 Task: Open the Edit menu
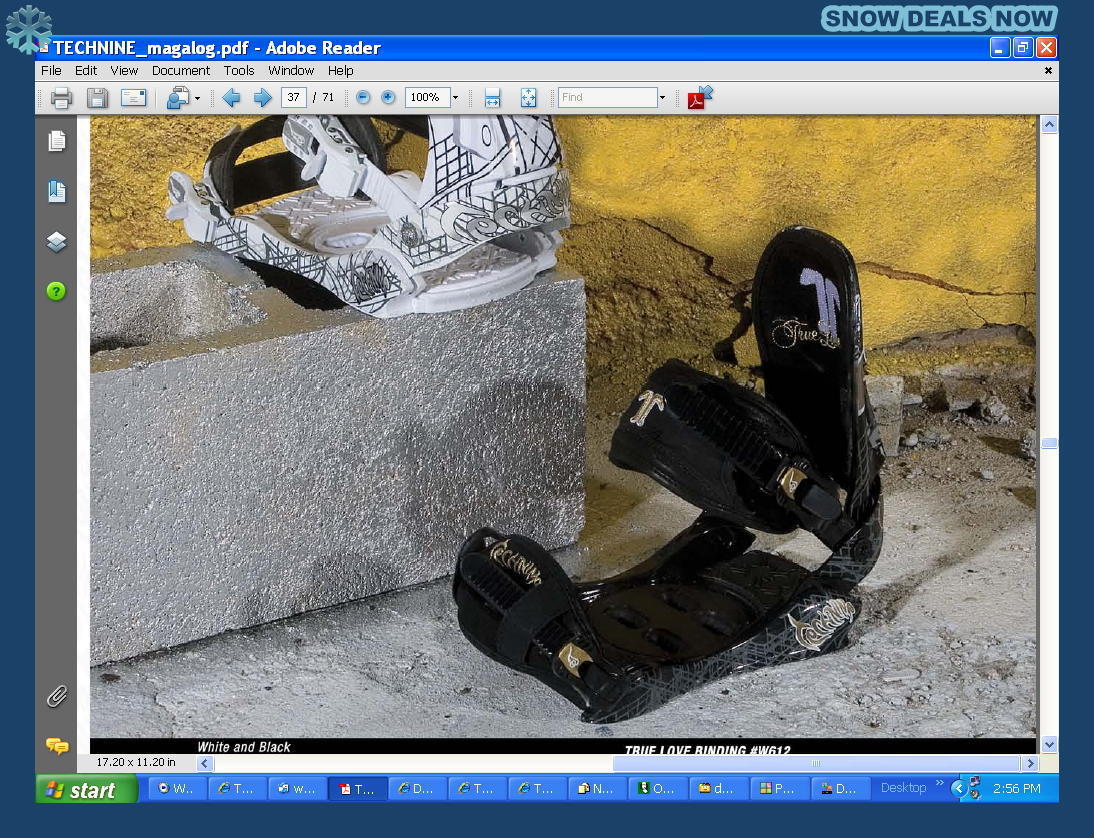pos(86,70)
